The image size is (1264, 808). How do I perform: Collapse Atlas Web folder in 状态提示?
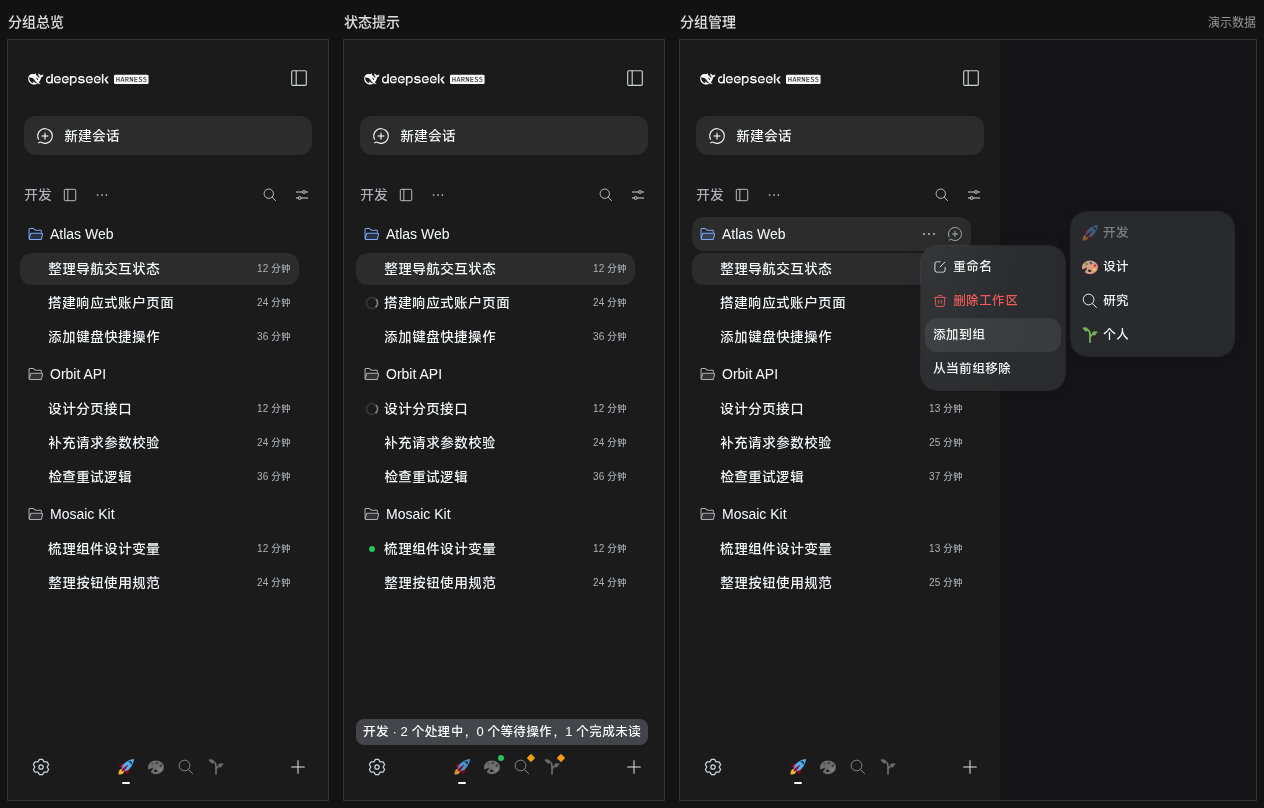372,234
